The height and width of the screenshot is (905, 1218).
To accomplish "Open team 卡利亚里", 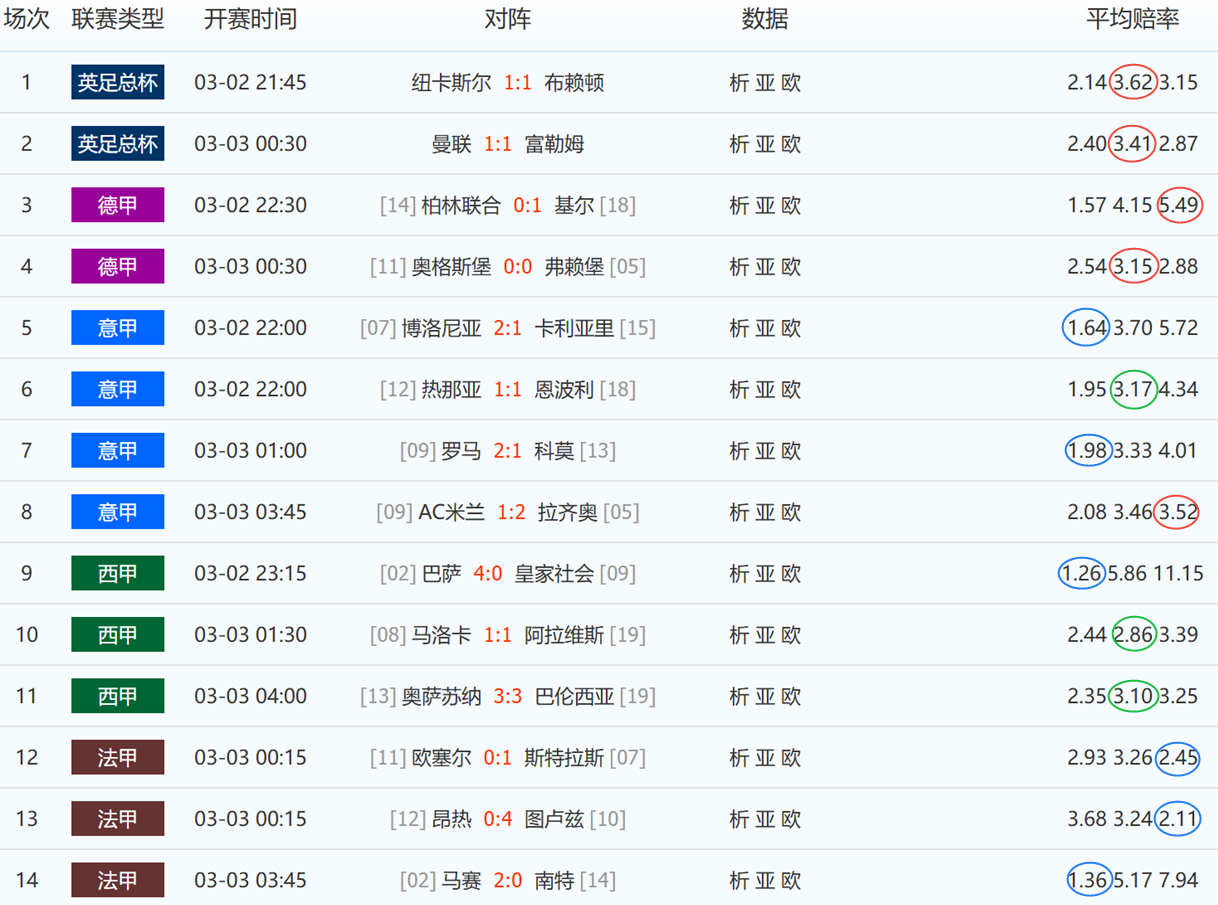I will (x=574, y=328).
